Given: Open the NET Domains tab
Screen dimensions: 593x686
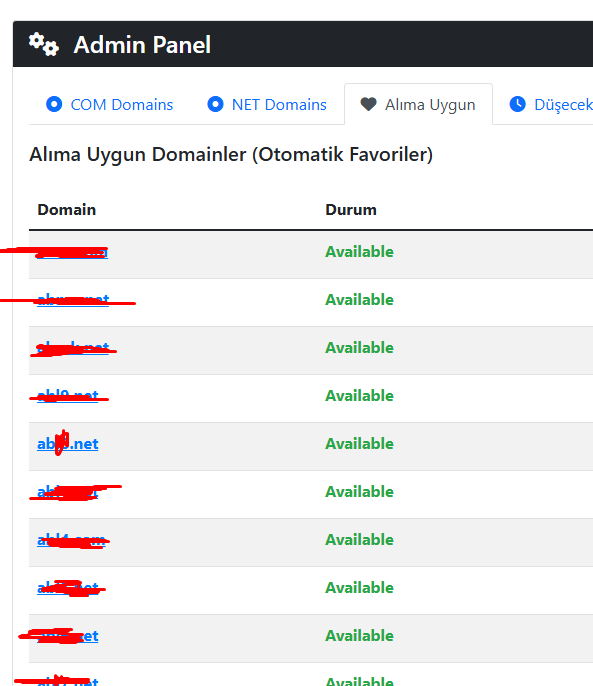Looking at the screenshot, I should (267, 104).
